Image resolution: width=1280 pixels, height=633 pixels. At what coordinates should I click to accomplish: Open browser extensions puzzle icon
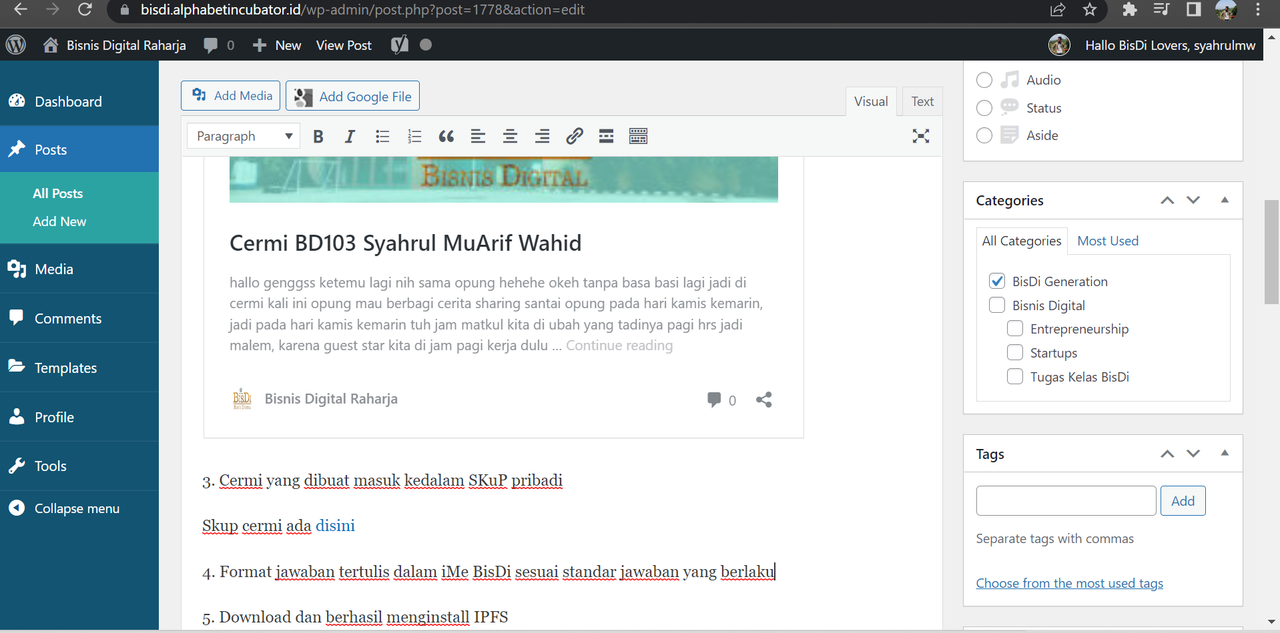point(1130,10)
